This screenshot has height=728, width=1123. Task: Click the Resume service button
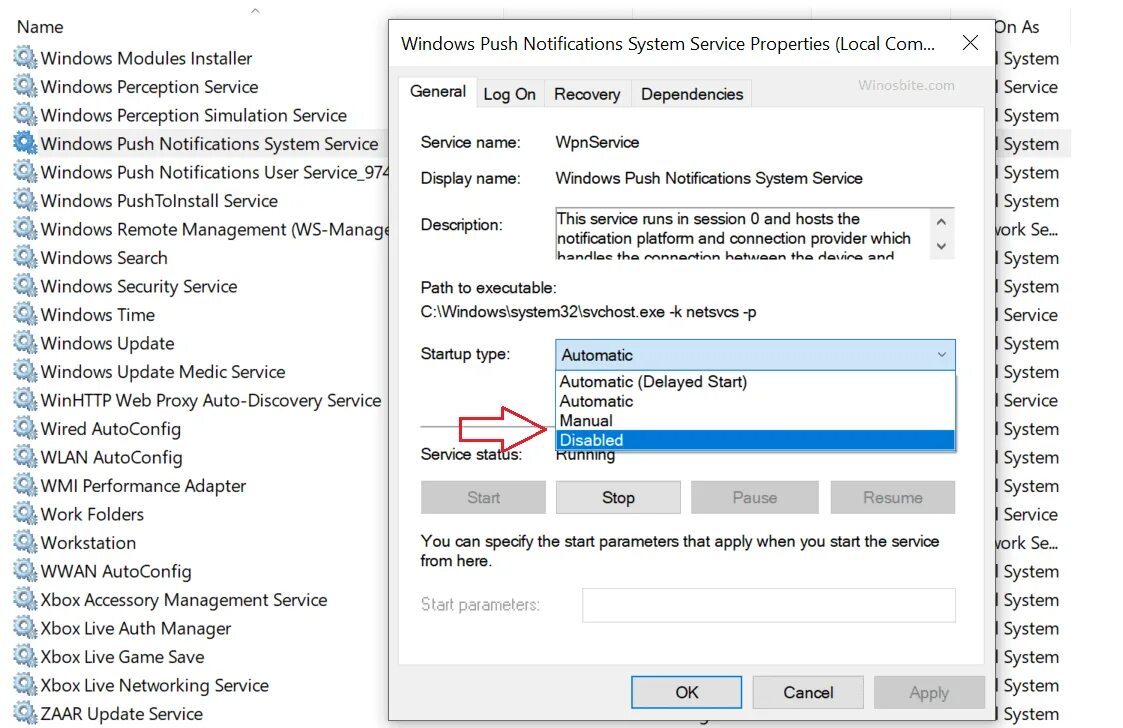tap(892, 497)
